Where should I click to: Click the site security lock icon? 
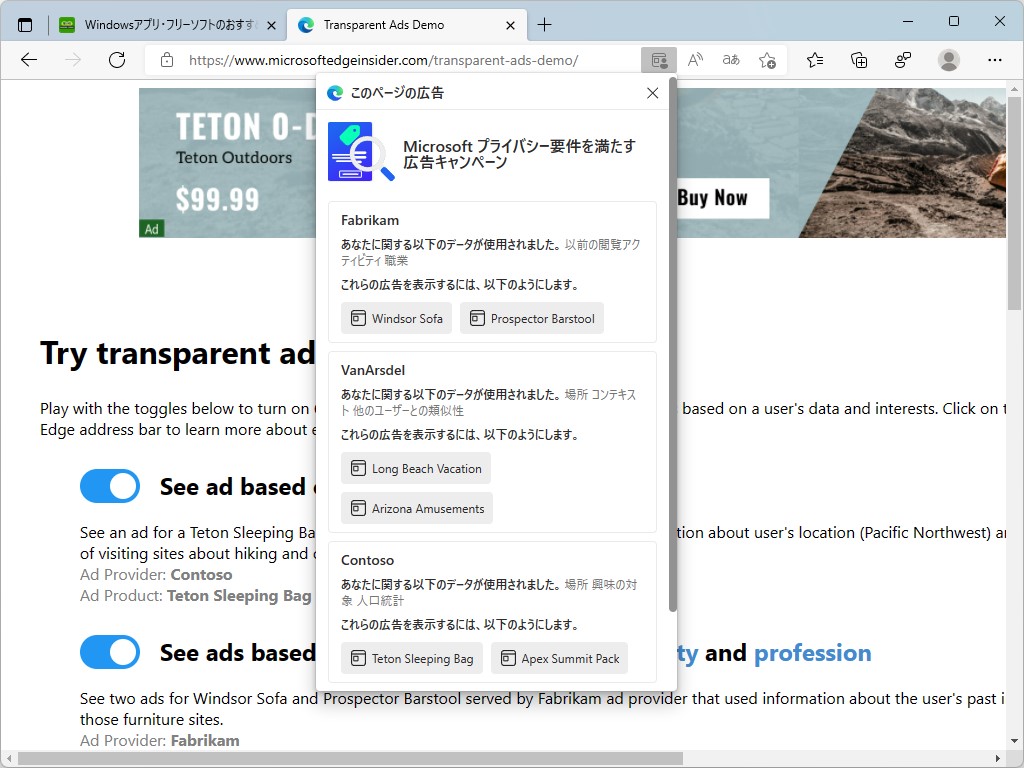coord(166,60)
